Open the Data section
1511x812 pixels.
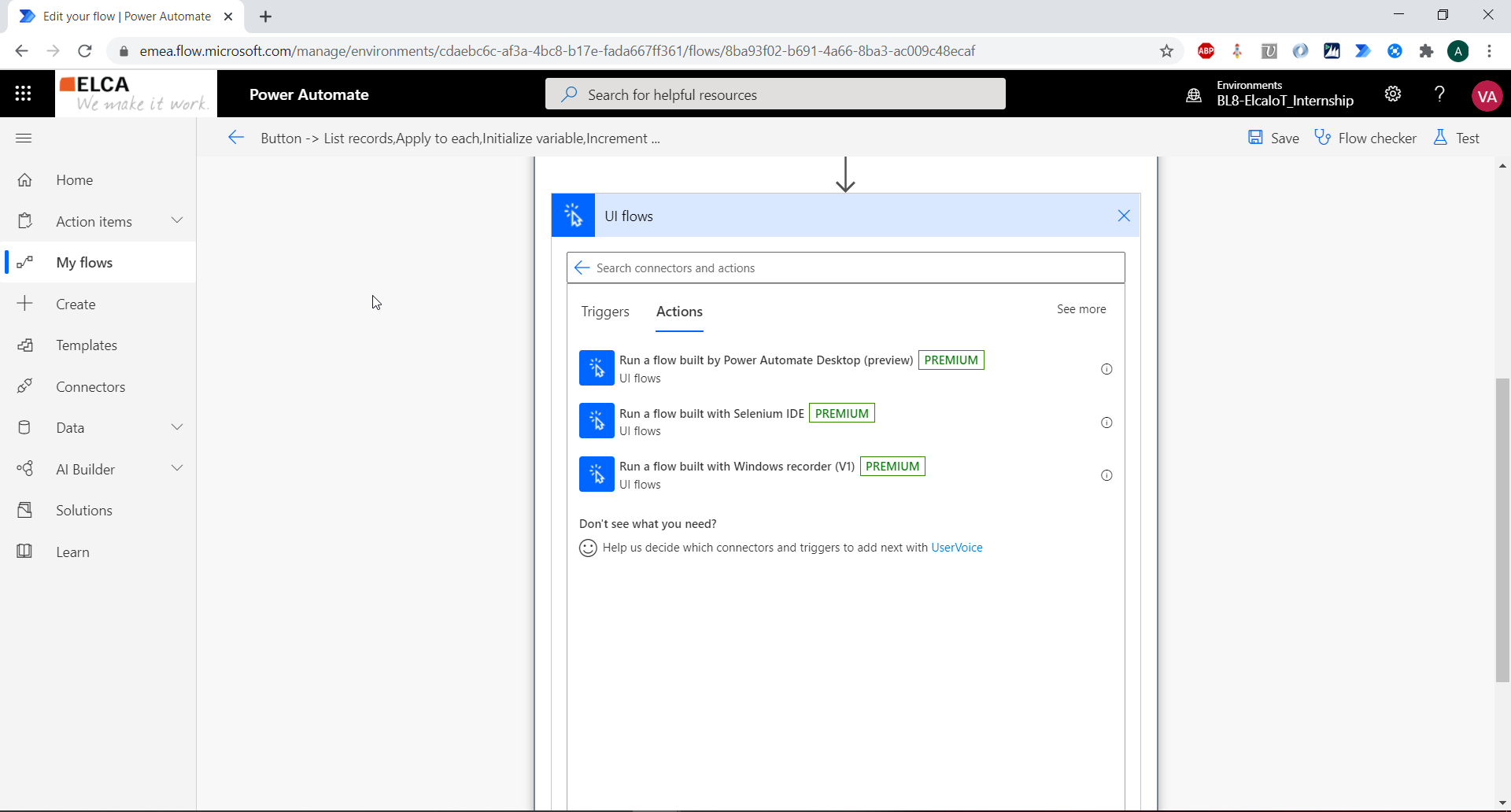coord(70,428)
